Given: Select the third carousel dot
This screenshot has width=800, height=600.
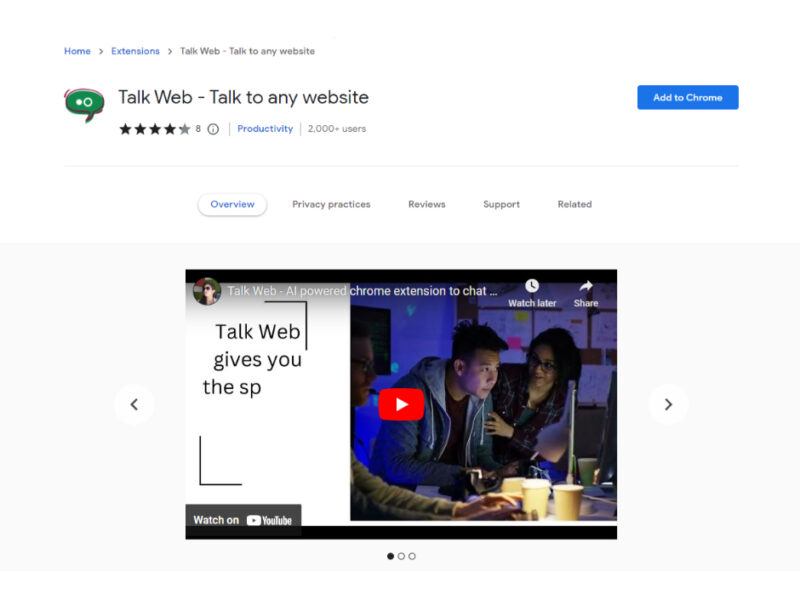Looking at the screenshot, I should (x=412, y=556).
